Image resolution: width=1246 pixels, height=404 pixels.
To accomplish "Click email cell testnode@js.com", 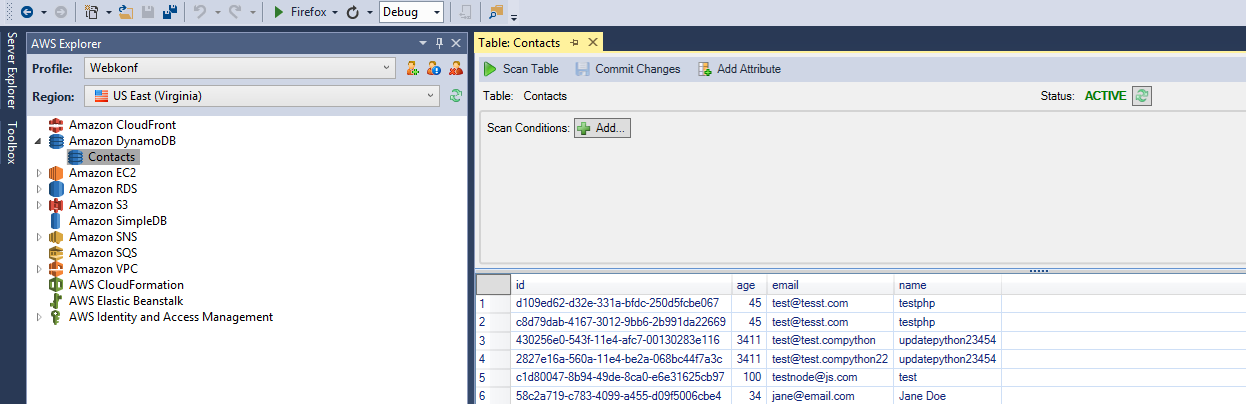I will (x=830, y=377).
